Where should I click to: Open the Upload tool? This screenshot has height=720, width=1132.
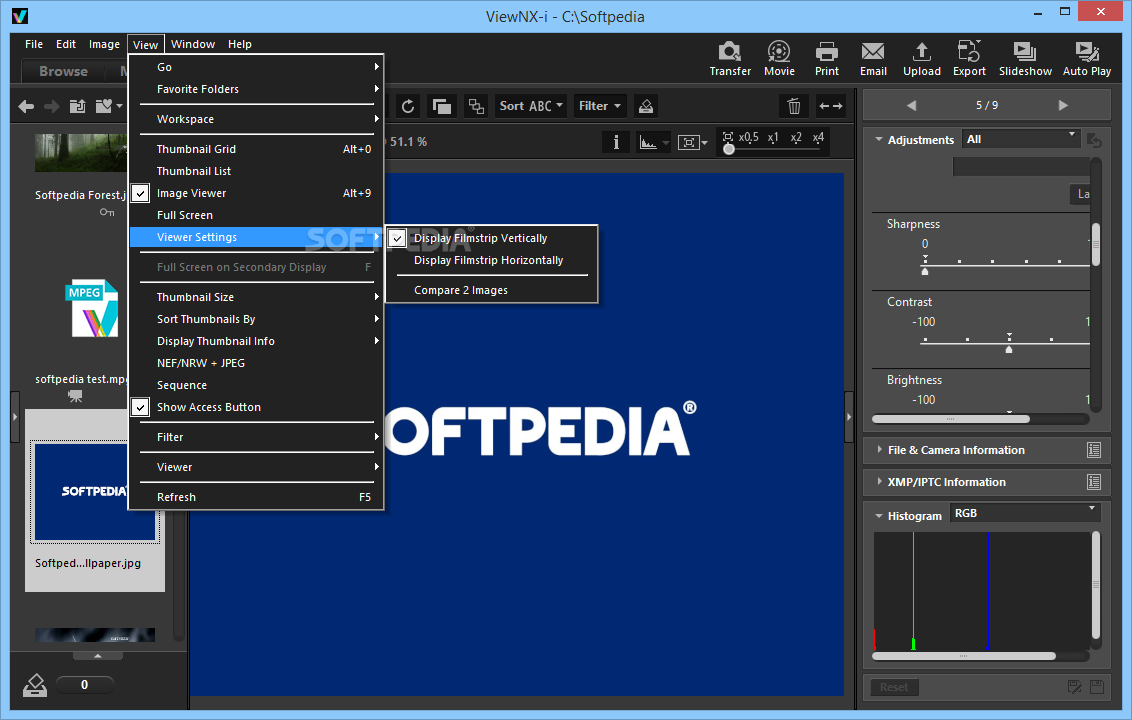[x=921, y=58]
